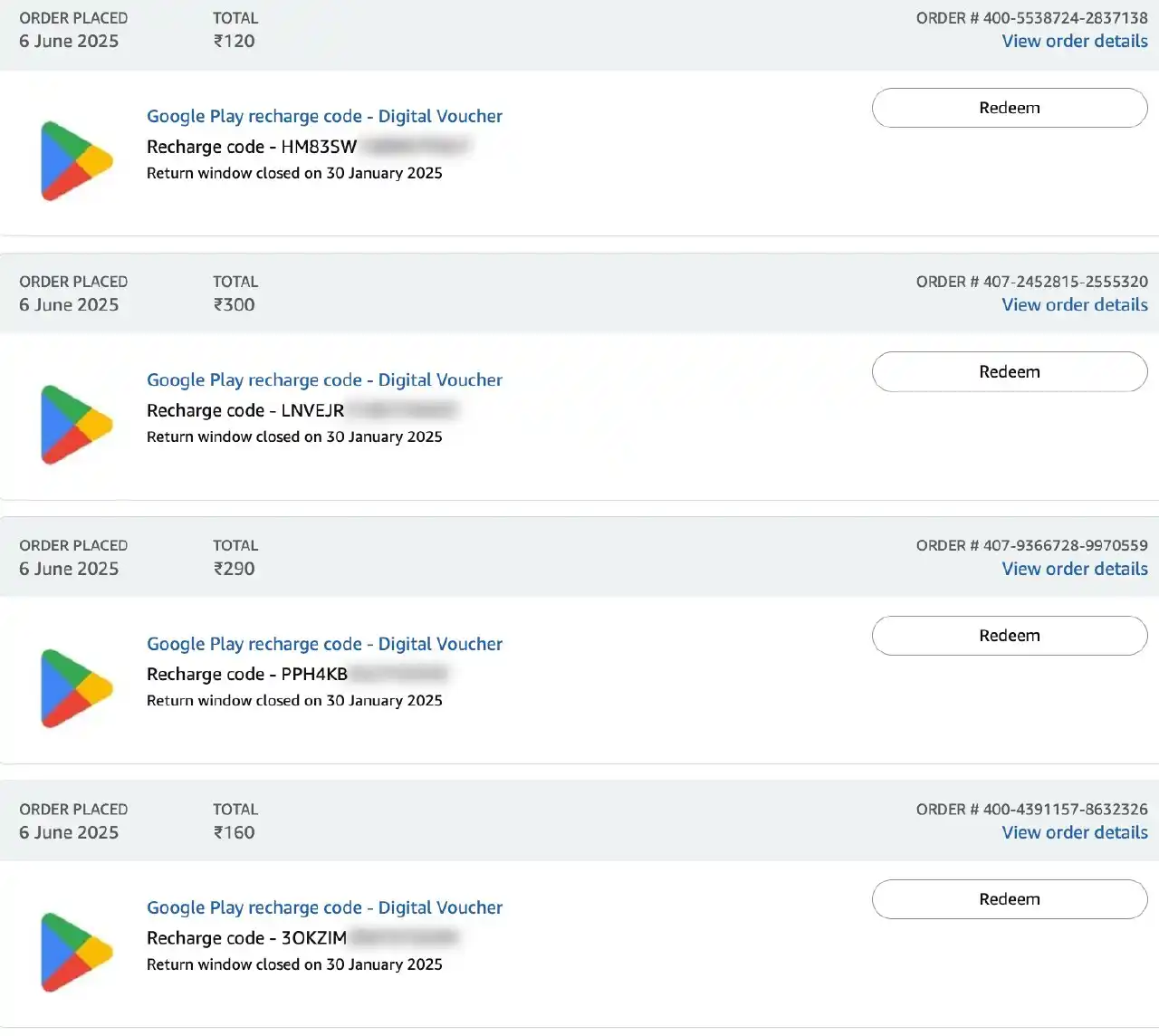Redeem the PPH4KB recharge code
The width and height of the screenshot is (1159, 1036).
coord(1010,636)
